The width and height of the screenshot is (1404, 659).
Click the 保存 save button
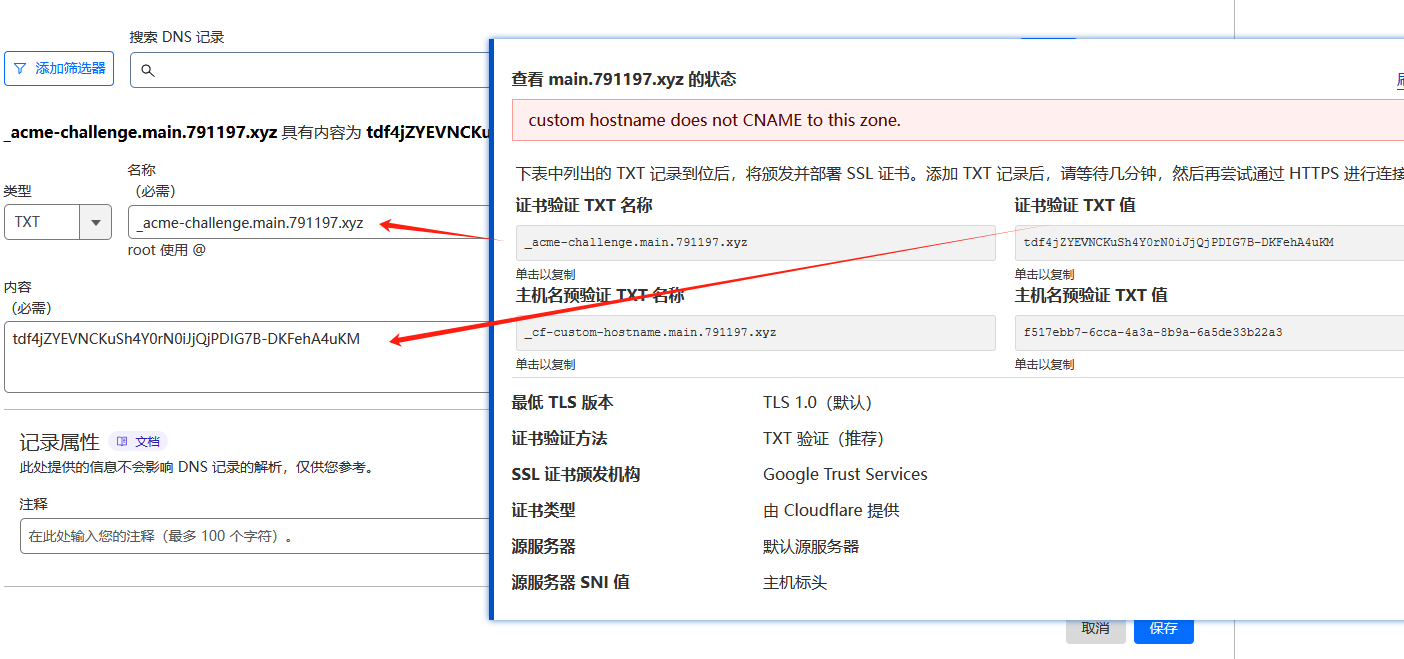(1164, 628)
